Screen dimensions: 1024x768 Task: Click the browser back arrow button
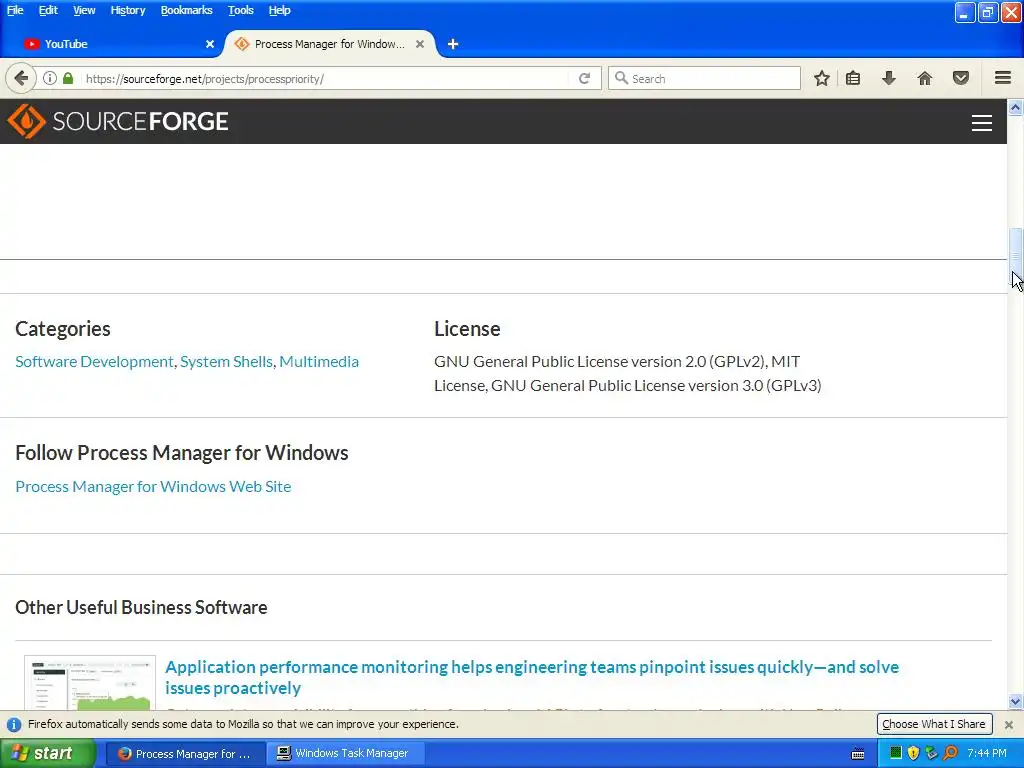point(21,78)
